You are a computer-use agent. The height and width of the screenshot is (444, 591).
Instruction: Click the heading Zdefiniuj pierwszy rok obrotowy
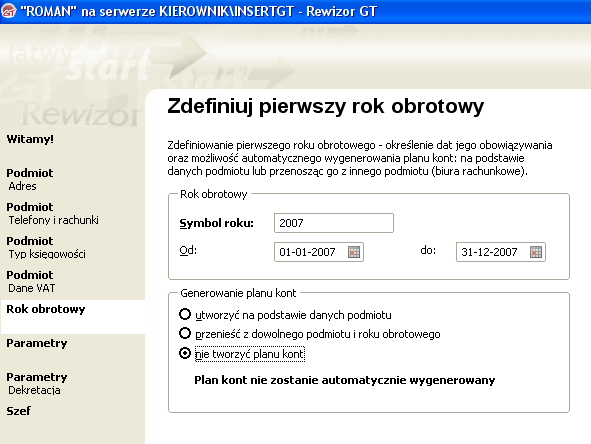[x=326, y=106]
